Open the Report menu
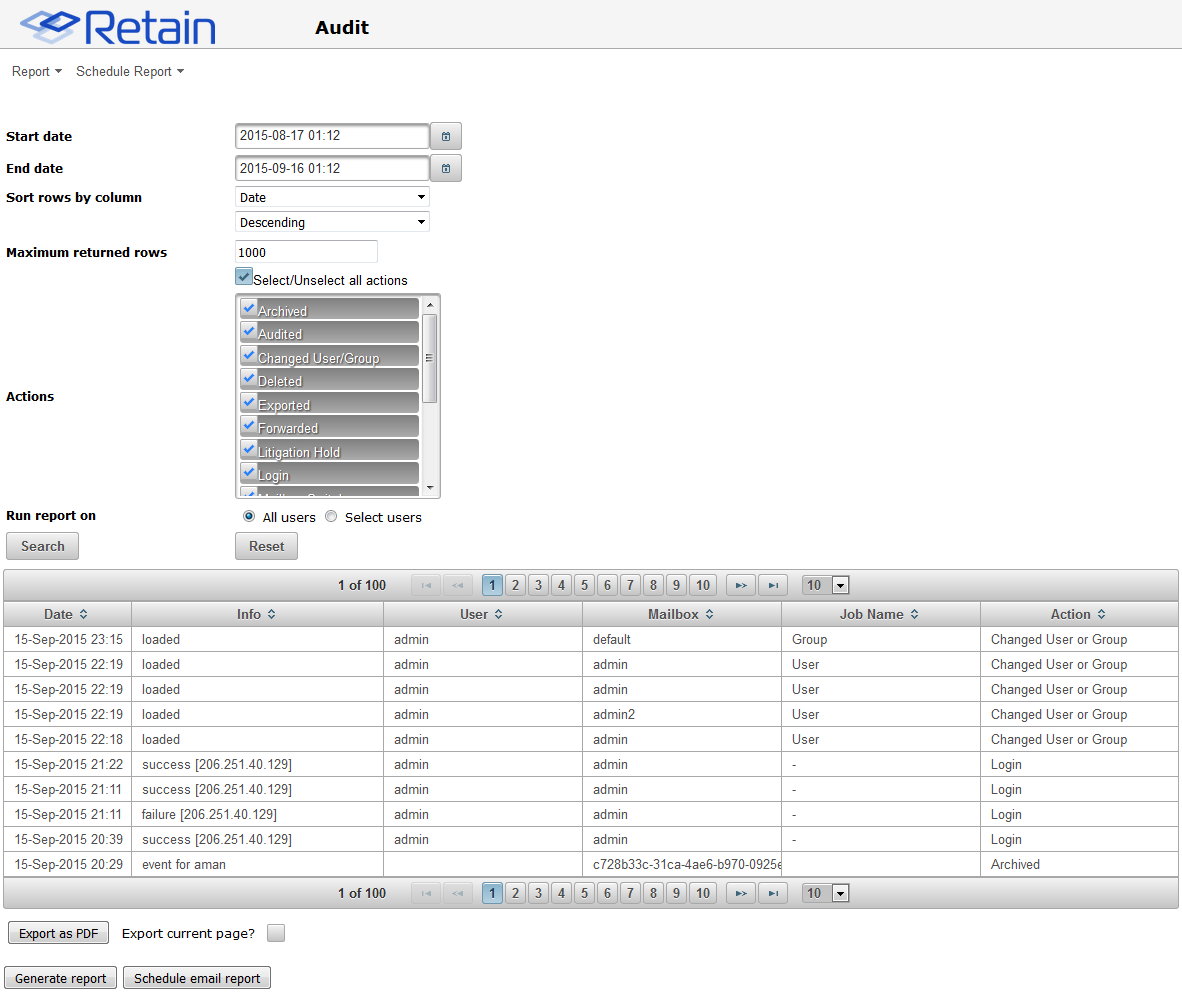 pyautogui.click(x=37, y=72)
